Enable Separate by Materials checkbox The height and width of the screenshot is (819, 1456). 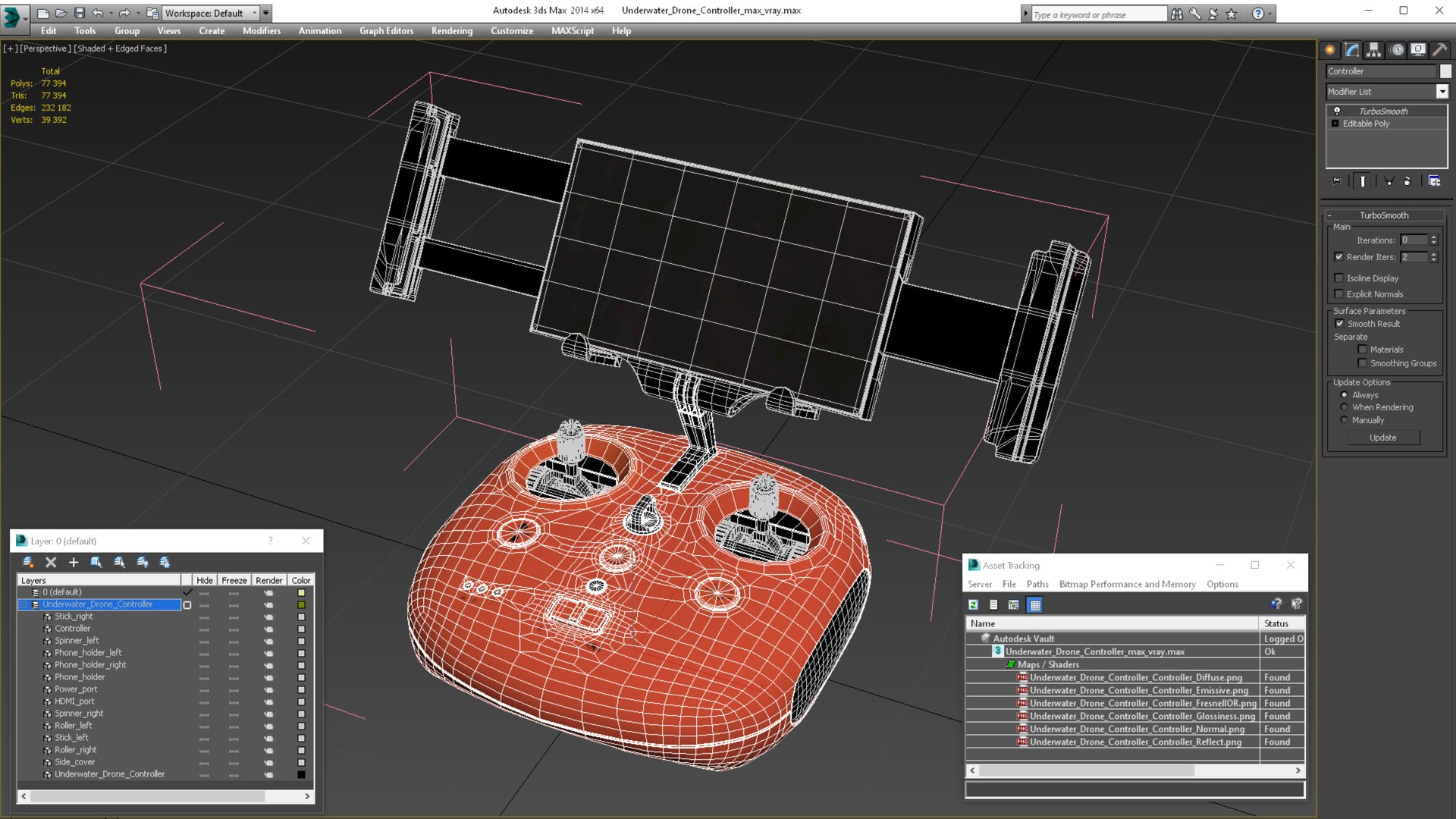point(1363,350)
